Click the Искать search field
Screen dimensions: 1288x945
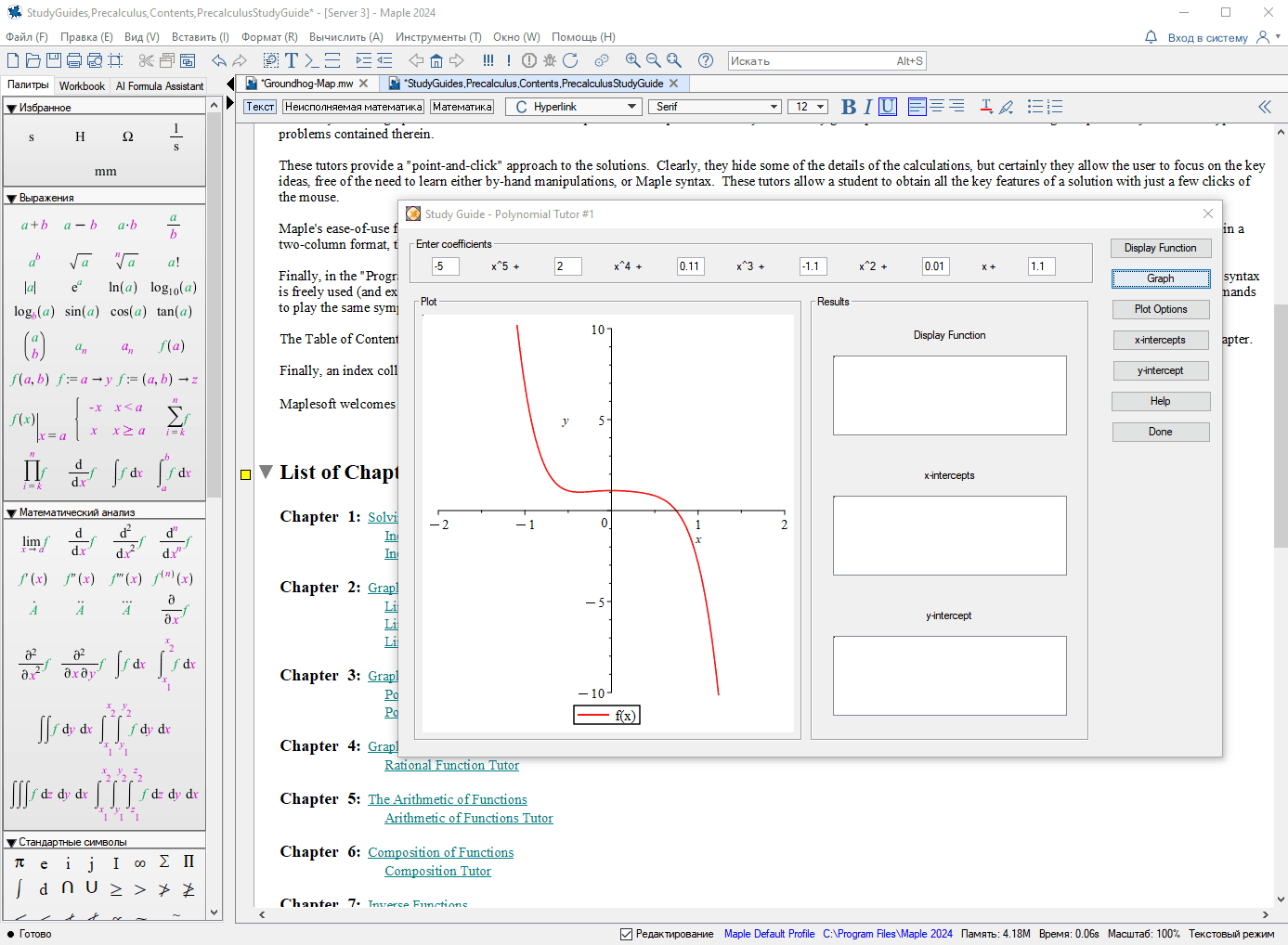pos(826,60)
